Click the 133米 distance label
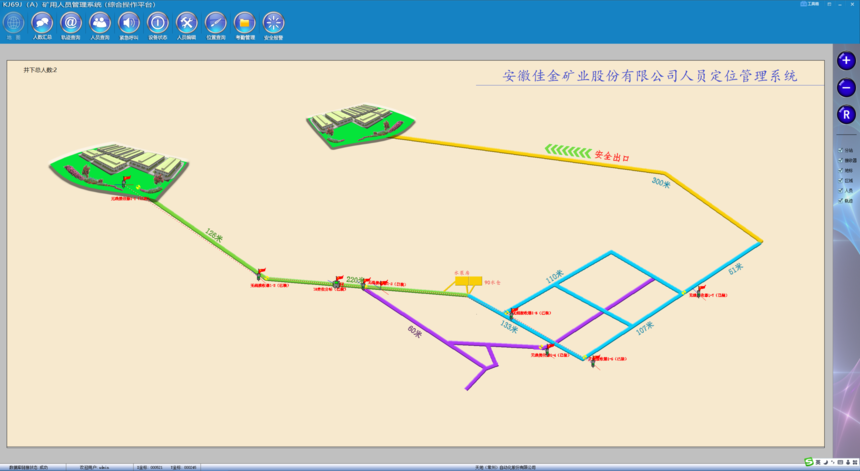 click(x=509, y=327)
